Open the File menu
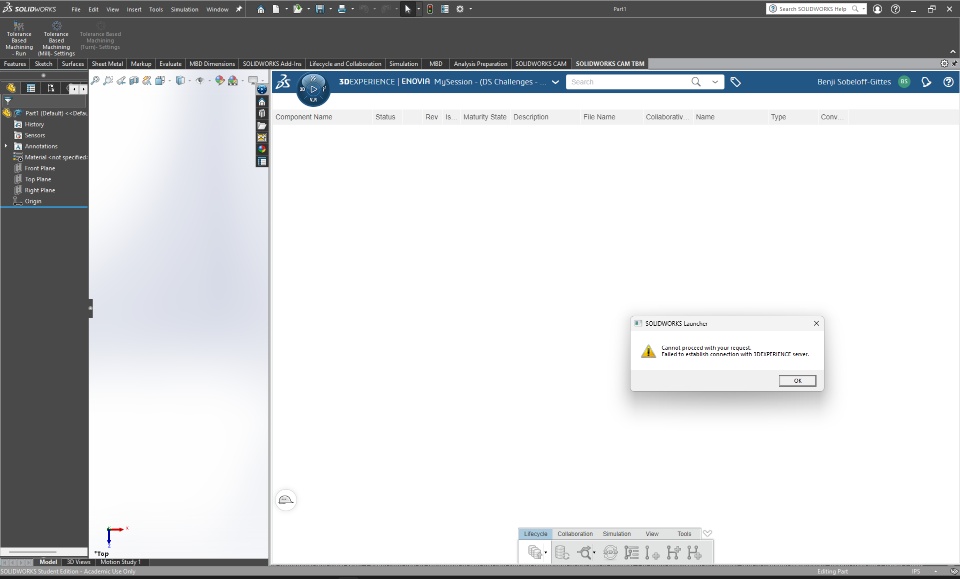The image size is (960, 579). pyautogui.click(x=76, y=9)
